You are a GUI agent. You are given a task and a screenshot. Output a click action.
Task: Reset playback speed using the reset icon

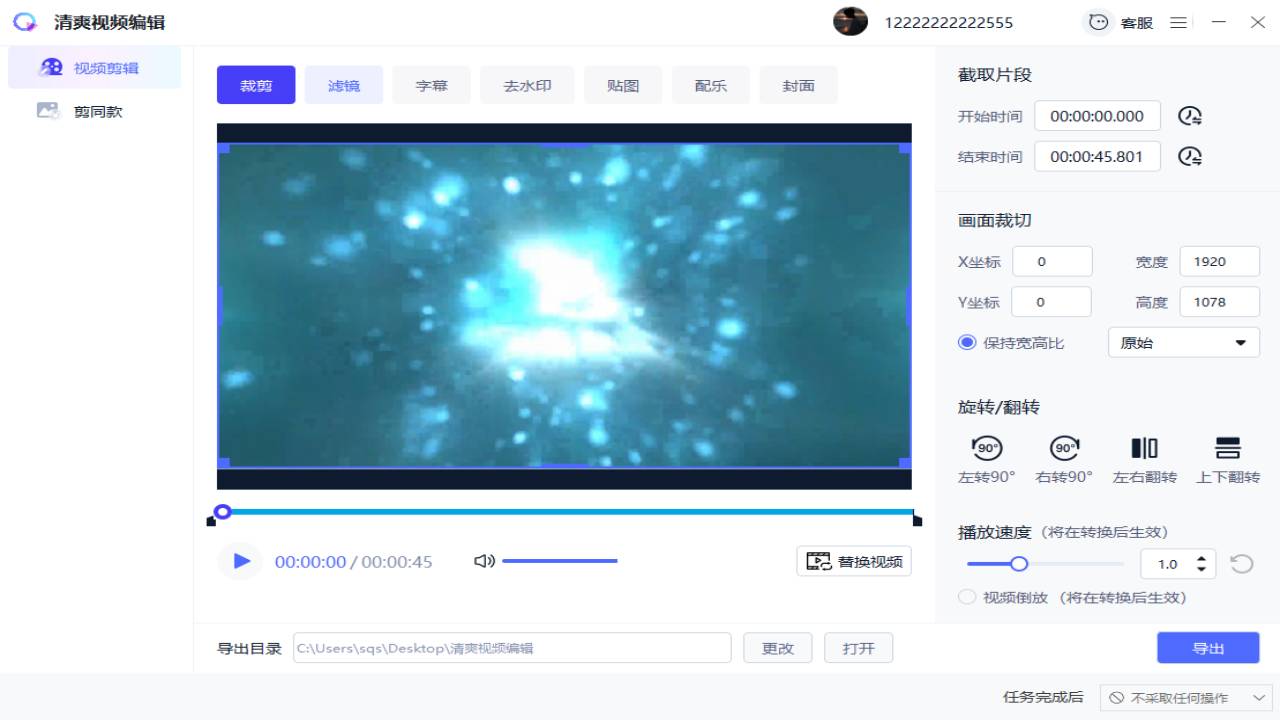click(1241, 564)
